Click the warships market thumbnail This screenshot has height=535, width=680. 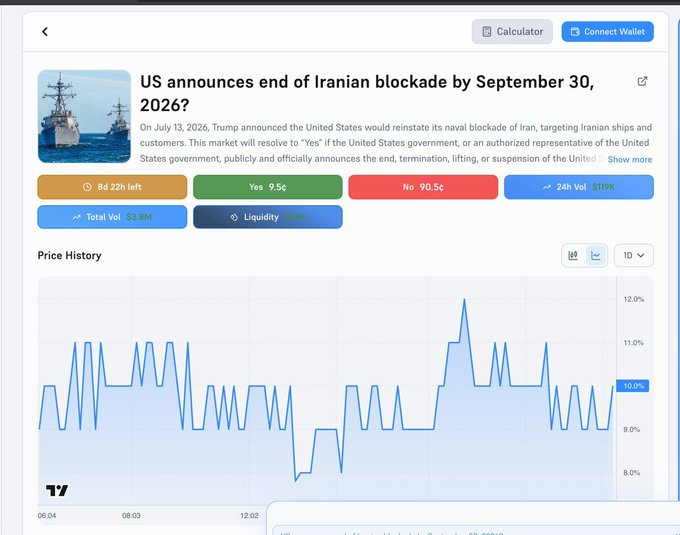tap(84, 117)
